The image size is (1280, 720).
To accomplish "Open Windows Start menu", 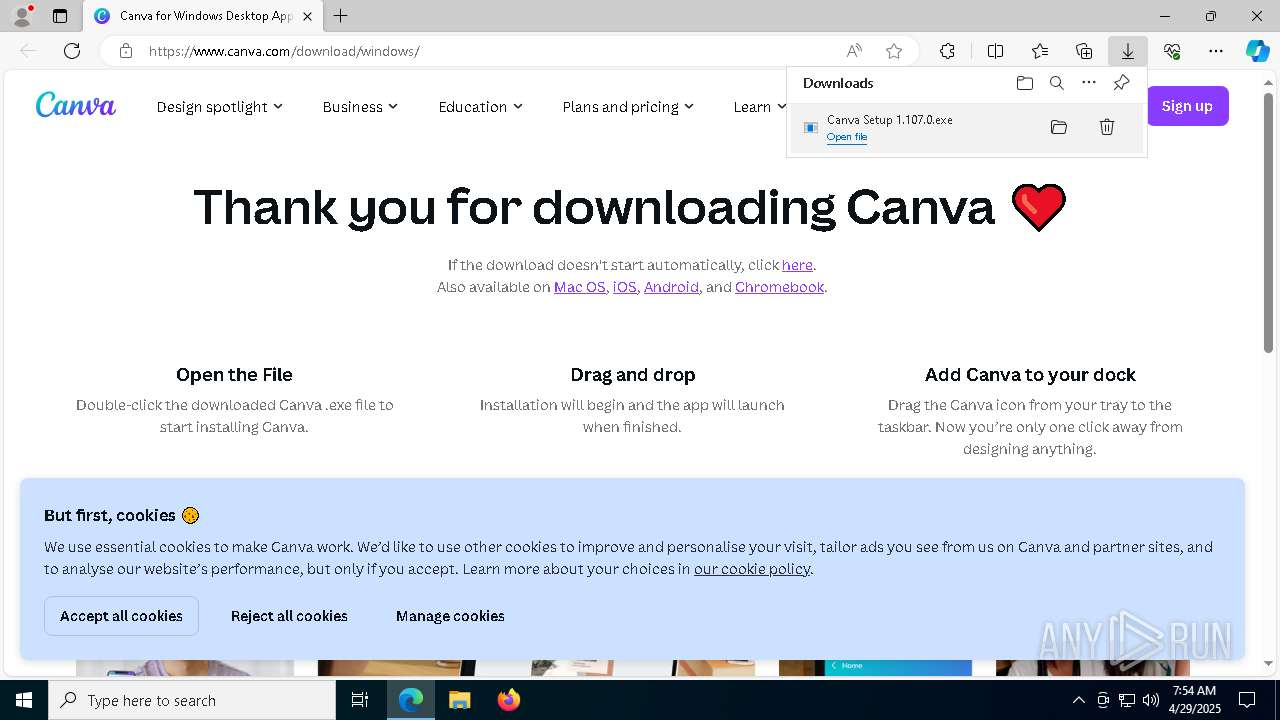I will (x=24, y=700).
